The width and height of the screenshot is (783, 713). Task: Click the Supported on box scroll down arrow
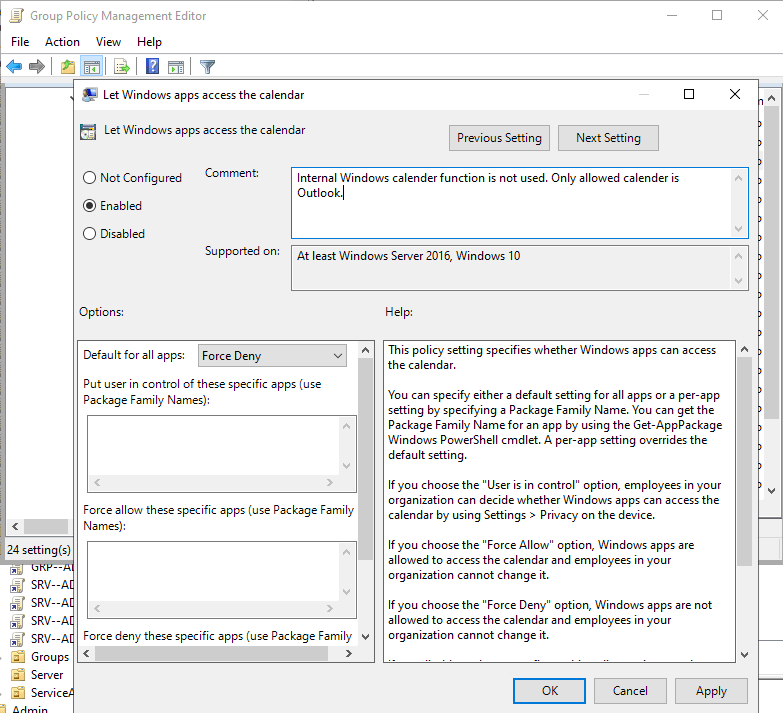739,281
